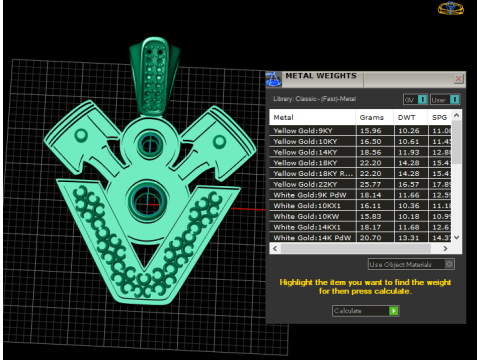
Task: Select the Yellow Gold:18KY R... row
Action: pyautogui.click(x=360, y=173)
